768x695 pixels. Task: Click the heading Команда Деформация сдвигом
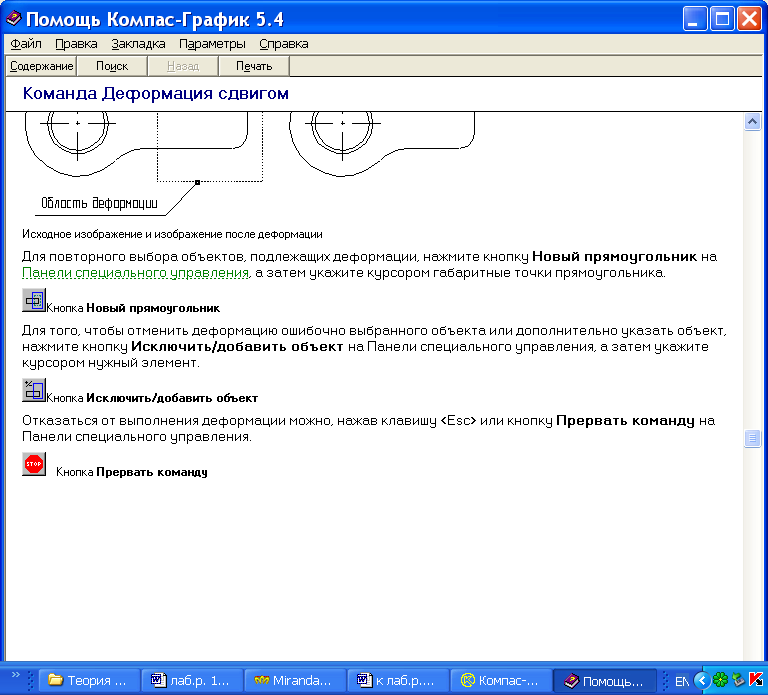[x=156, y=93]
